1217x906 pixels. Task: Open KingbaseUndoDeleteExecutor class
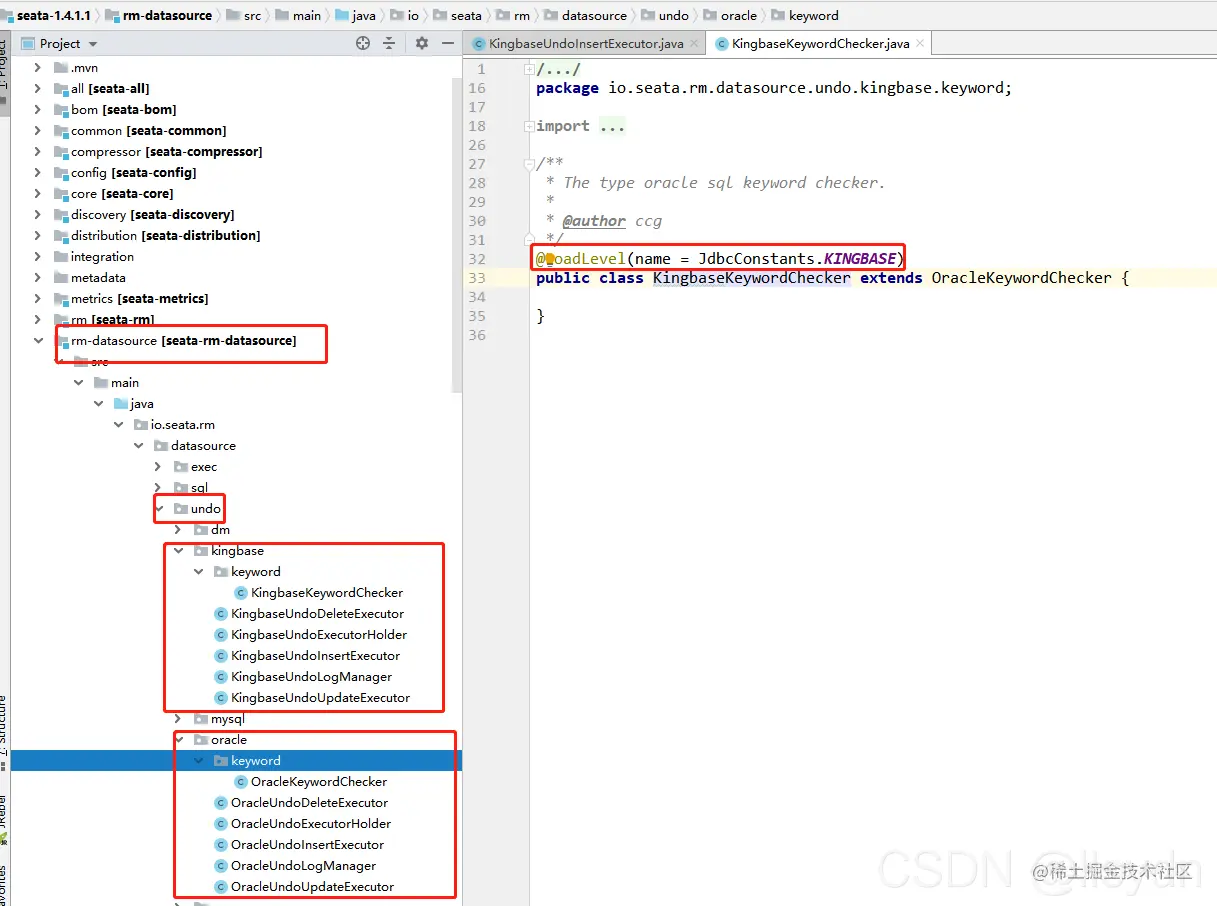pos(317,614)
